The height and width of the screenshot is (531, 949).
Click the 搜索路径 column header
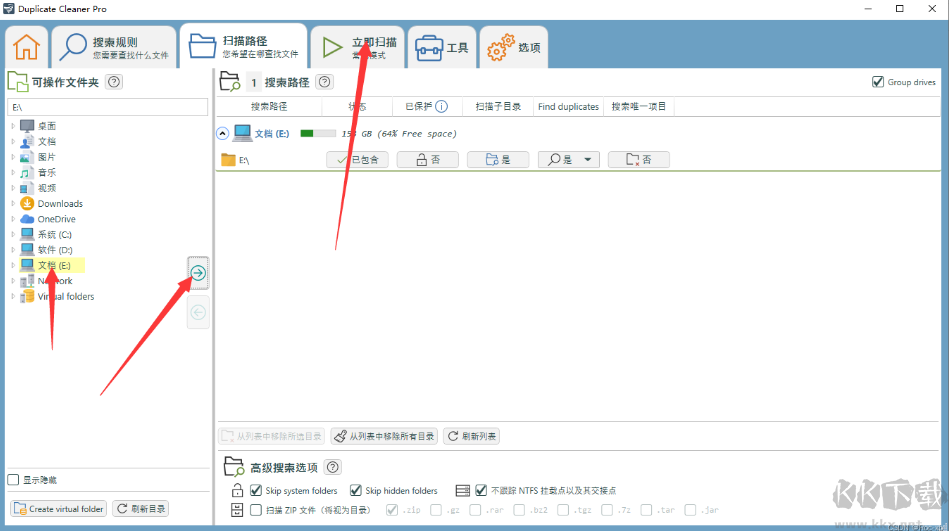tap(269, 107)
